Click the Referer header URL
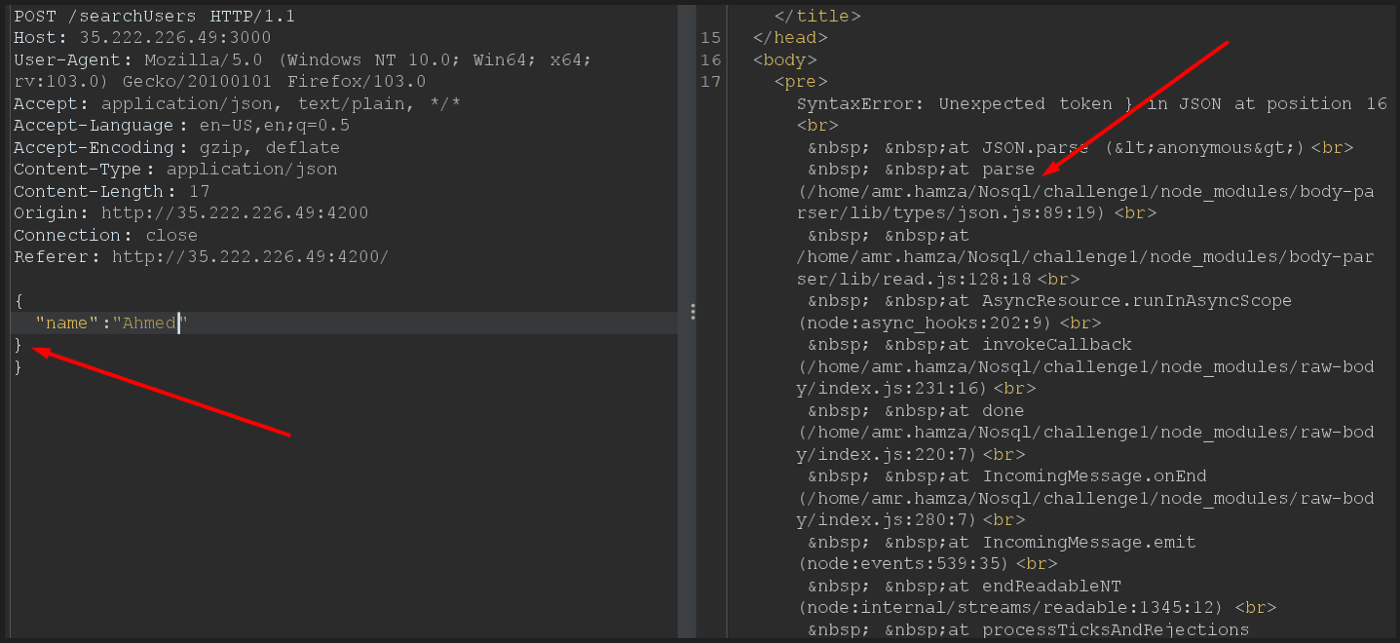Viewport: 1400px width, 643px height. [x=249, y=258]
